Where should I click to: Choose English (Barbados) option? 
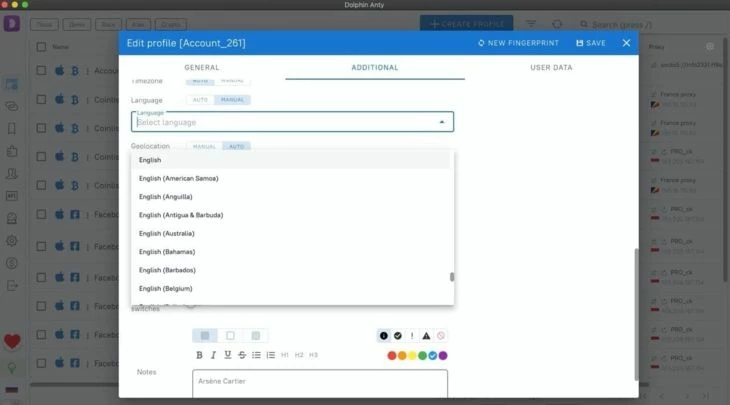pyautogui.click(x=291, y=270)
